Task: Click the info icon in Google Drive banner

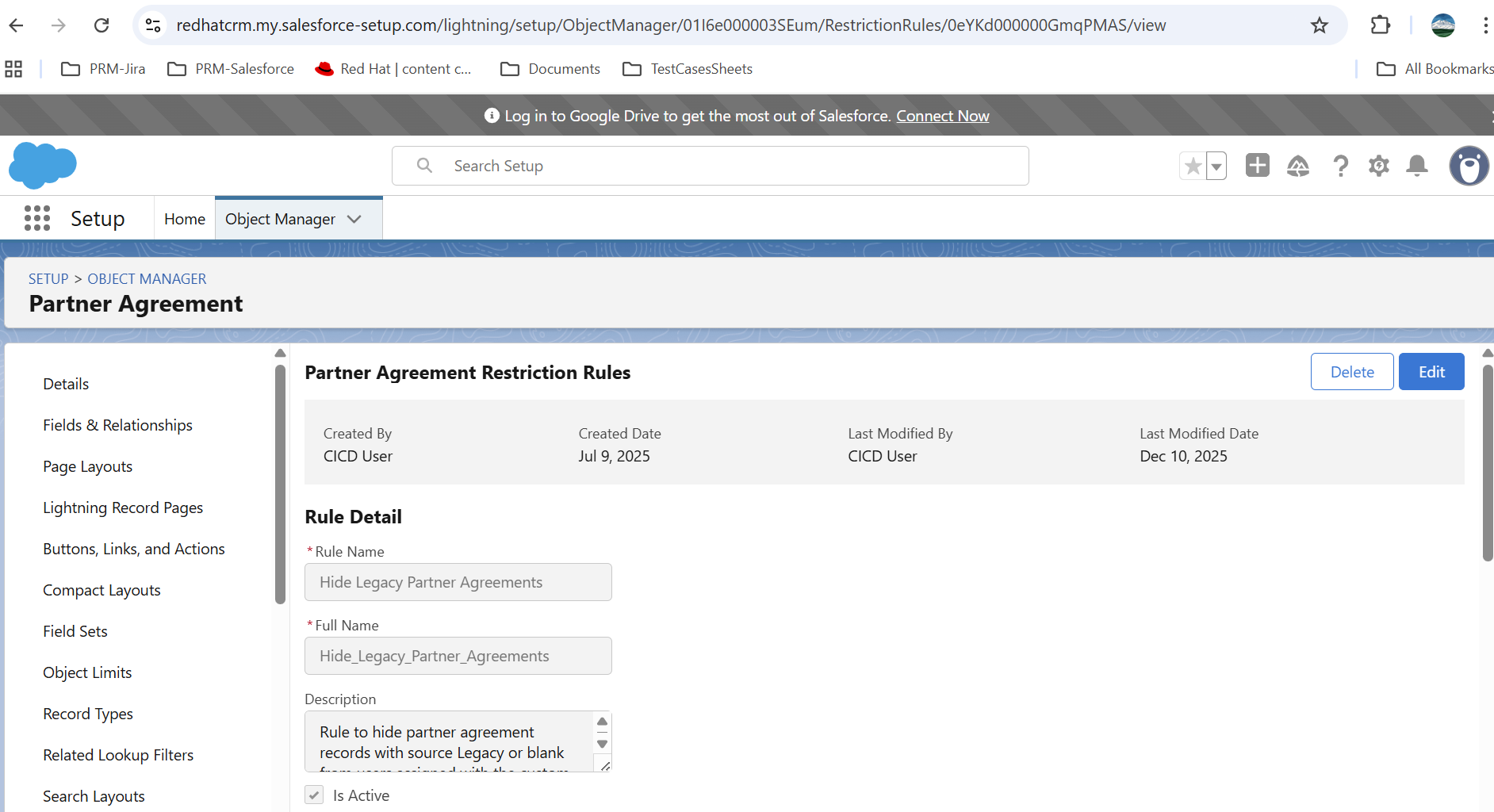Action: point(492,116)
